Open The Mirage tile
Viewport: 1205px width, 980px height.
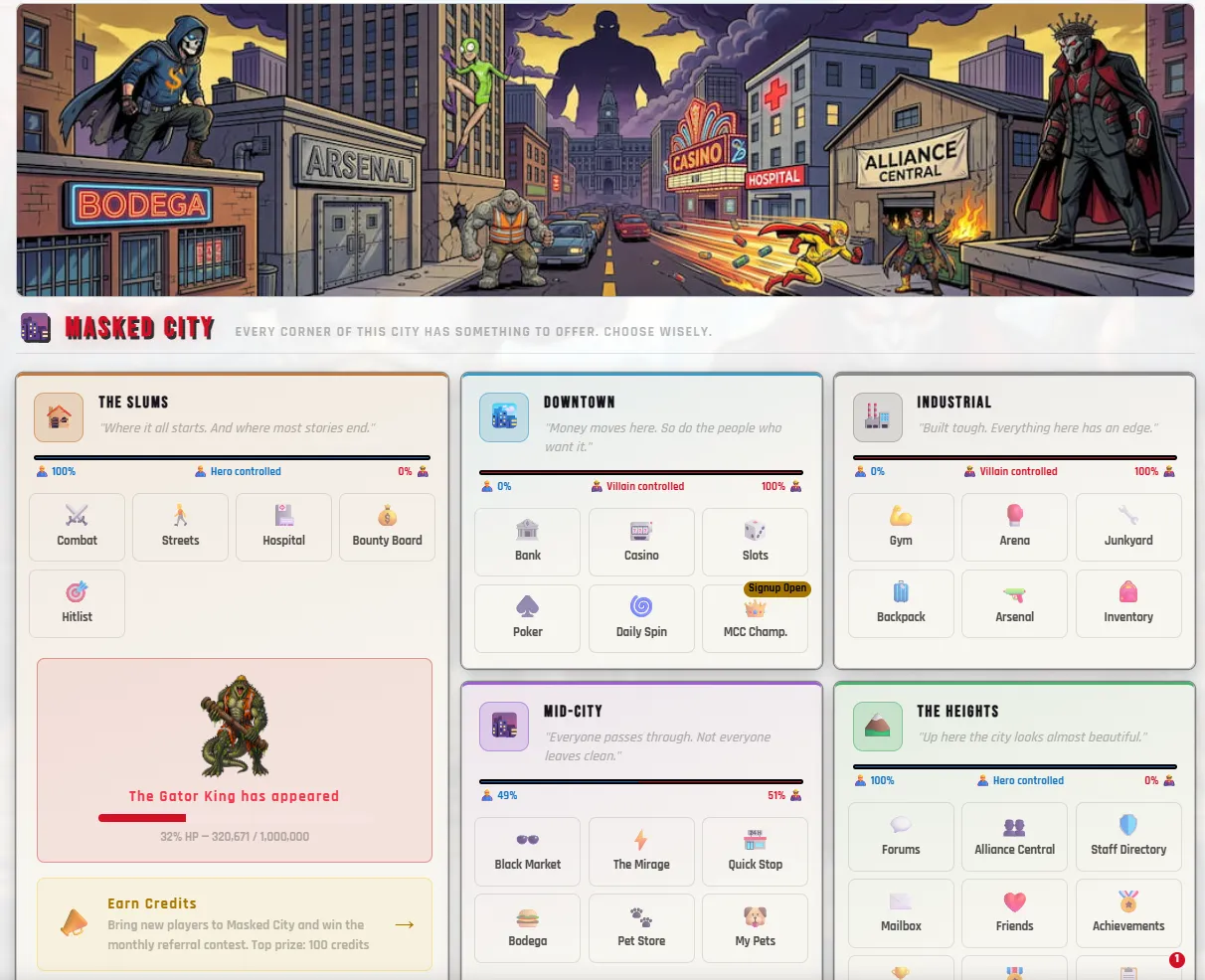(x=641, y=851)
